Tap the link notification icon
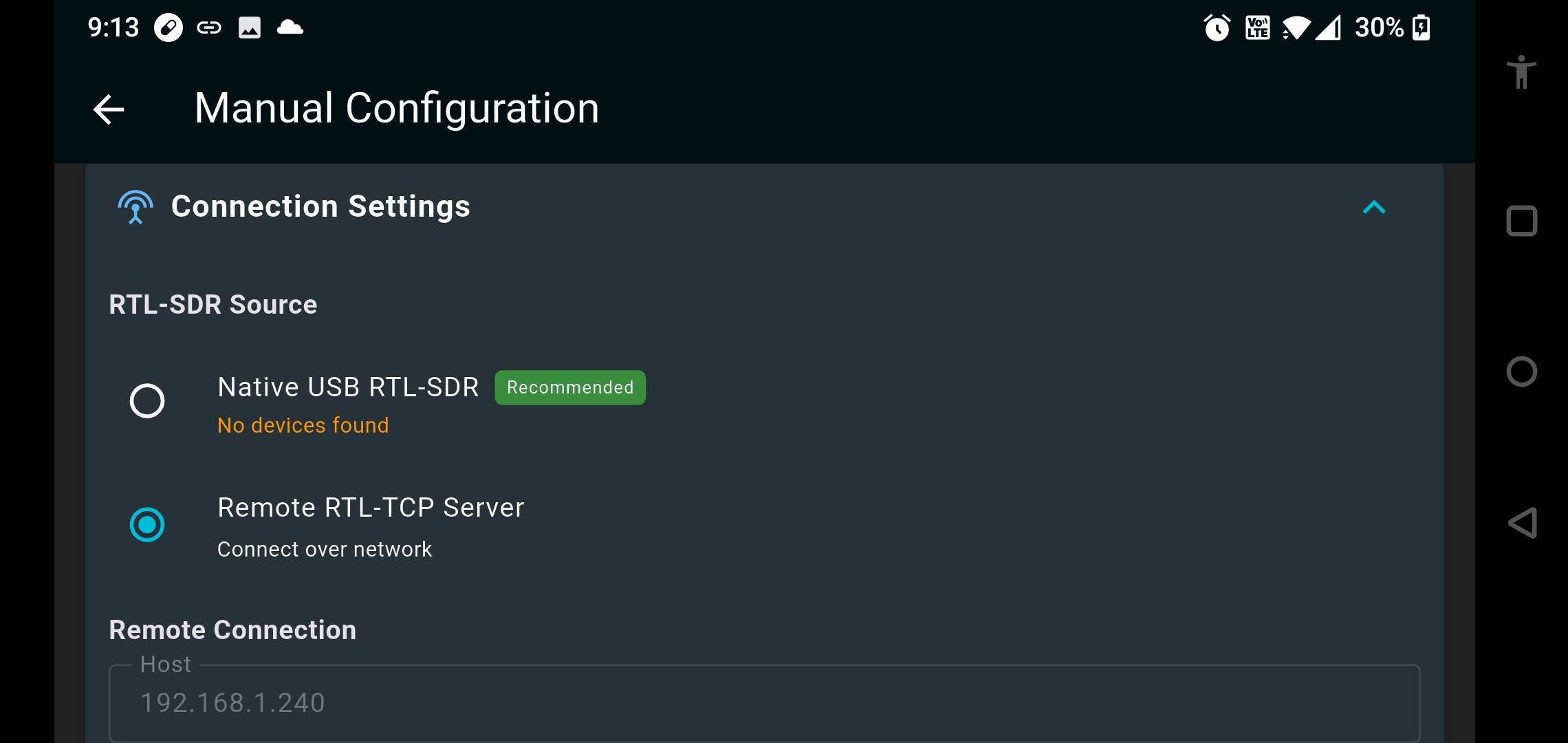This screenshot has width=1568, height=743. point(209,28)
